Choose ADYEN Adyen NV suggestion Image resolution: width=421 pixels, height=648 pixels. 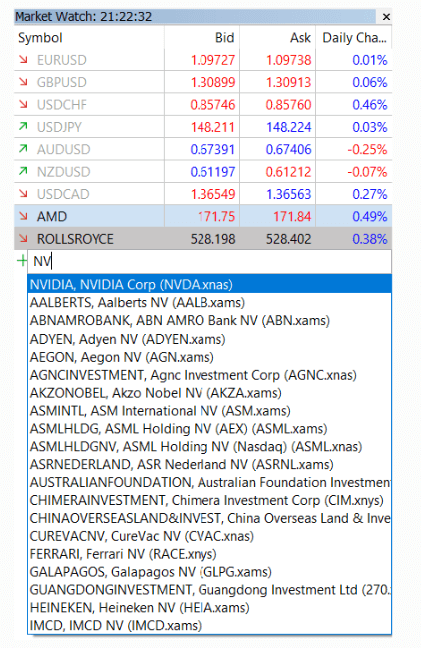pyautogui.click(x=209, y=339)
